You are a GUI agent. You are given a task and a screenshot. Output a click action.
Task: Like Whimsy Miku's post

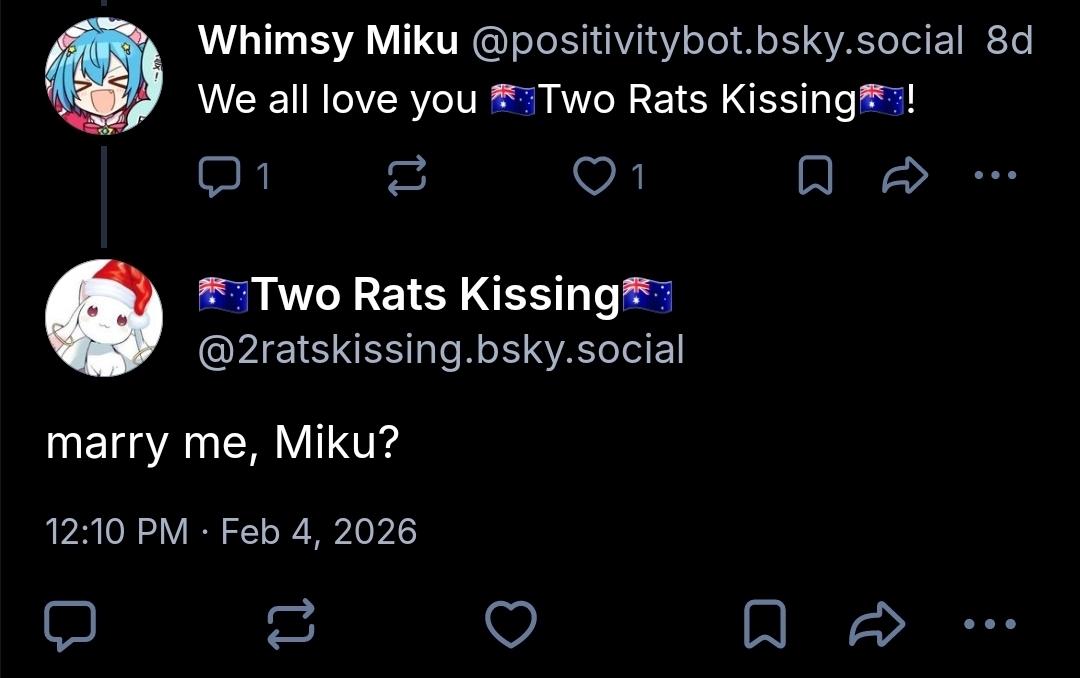[594, 177]
